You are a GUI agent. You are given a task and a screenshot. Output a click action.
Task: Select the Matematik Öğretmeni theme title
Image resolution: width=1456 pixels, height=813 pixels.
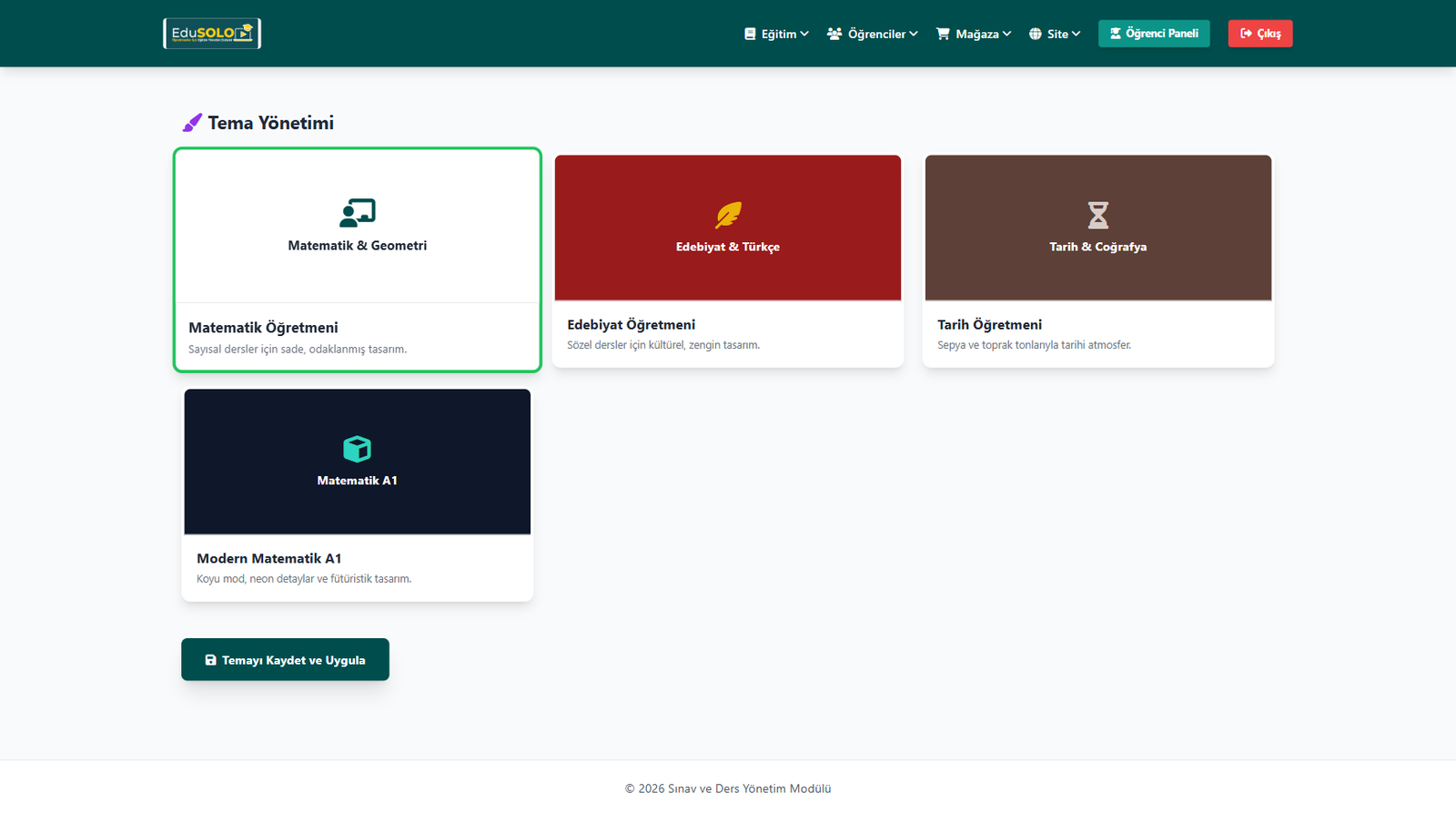263,328
